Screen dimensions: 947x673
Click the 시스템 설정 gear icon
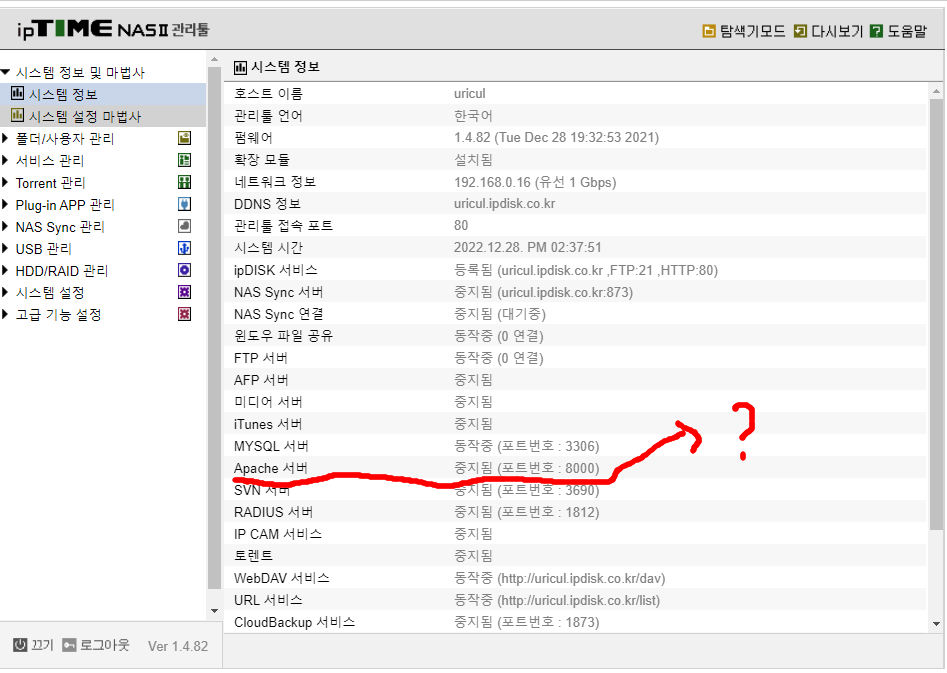click(184, 292)
